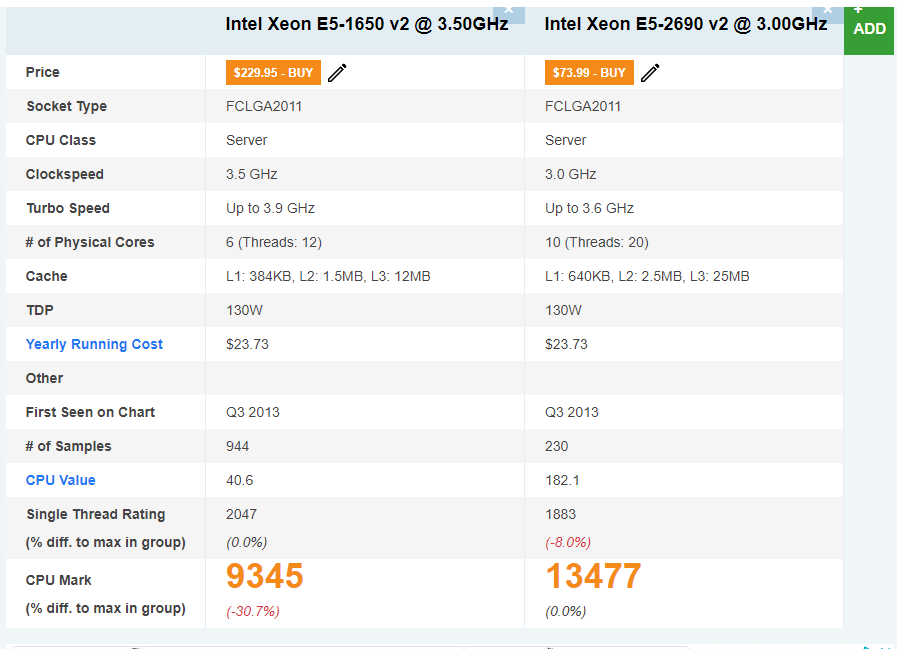Click the # of Samples row label
897x649 pixels.
[69, 446]
